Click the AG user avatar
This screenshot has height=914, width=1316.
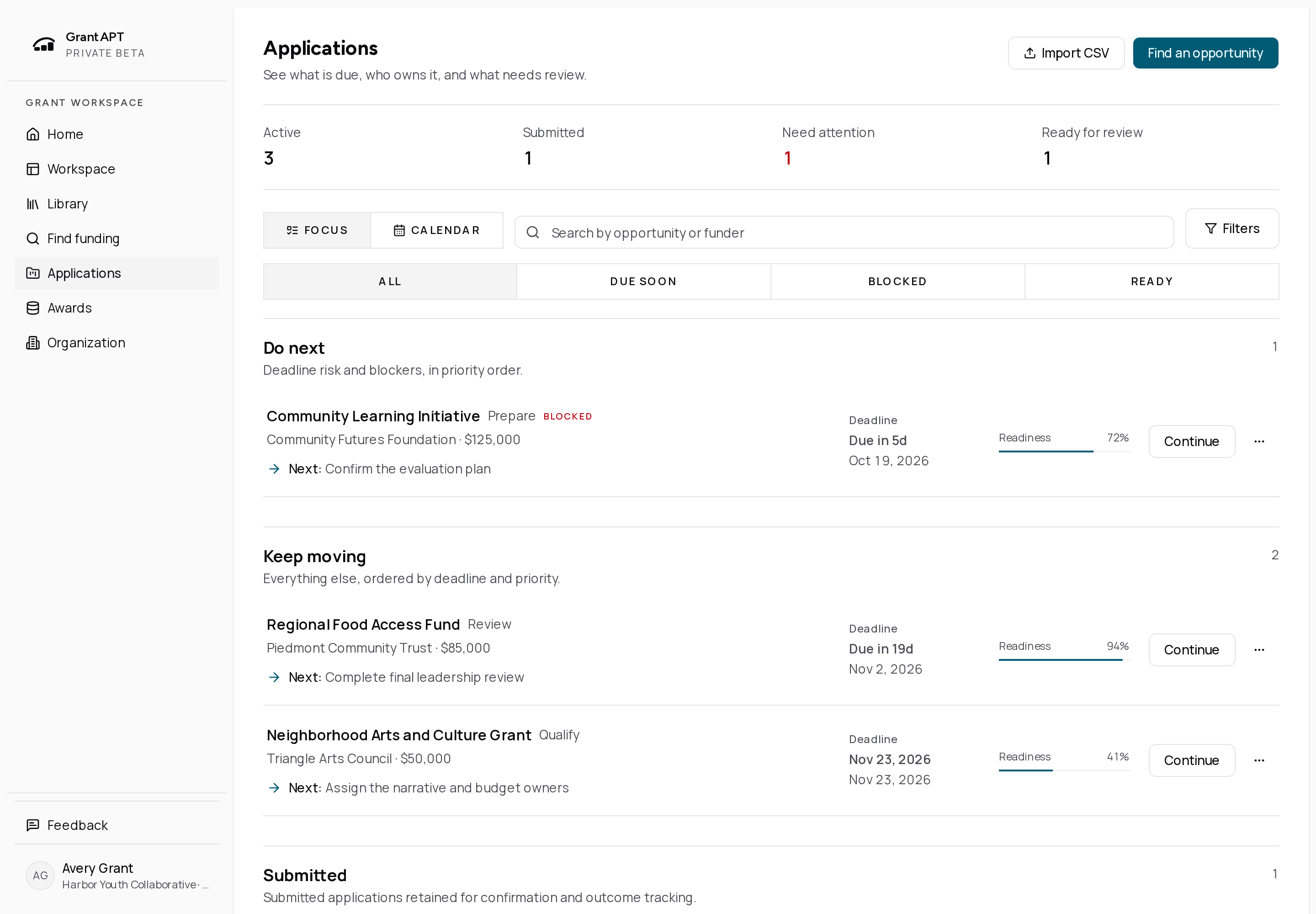pos(40,876)
